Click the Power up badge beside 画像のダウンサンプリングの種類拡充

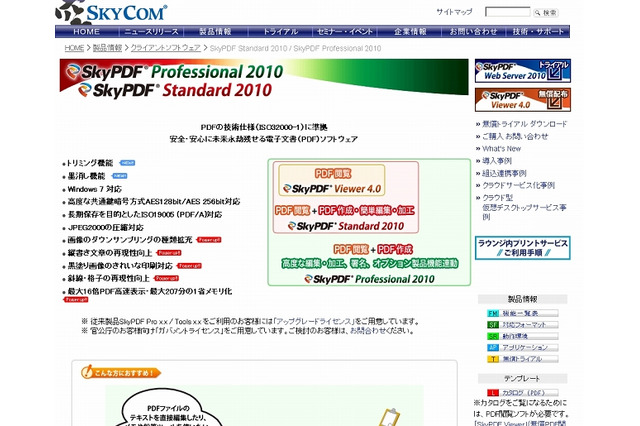[209, 240]
